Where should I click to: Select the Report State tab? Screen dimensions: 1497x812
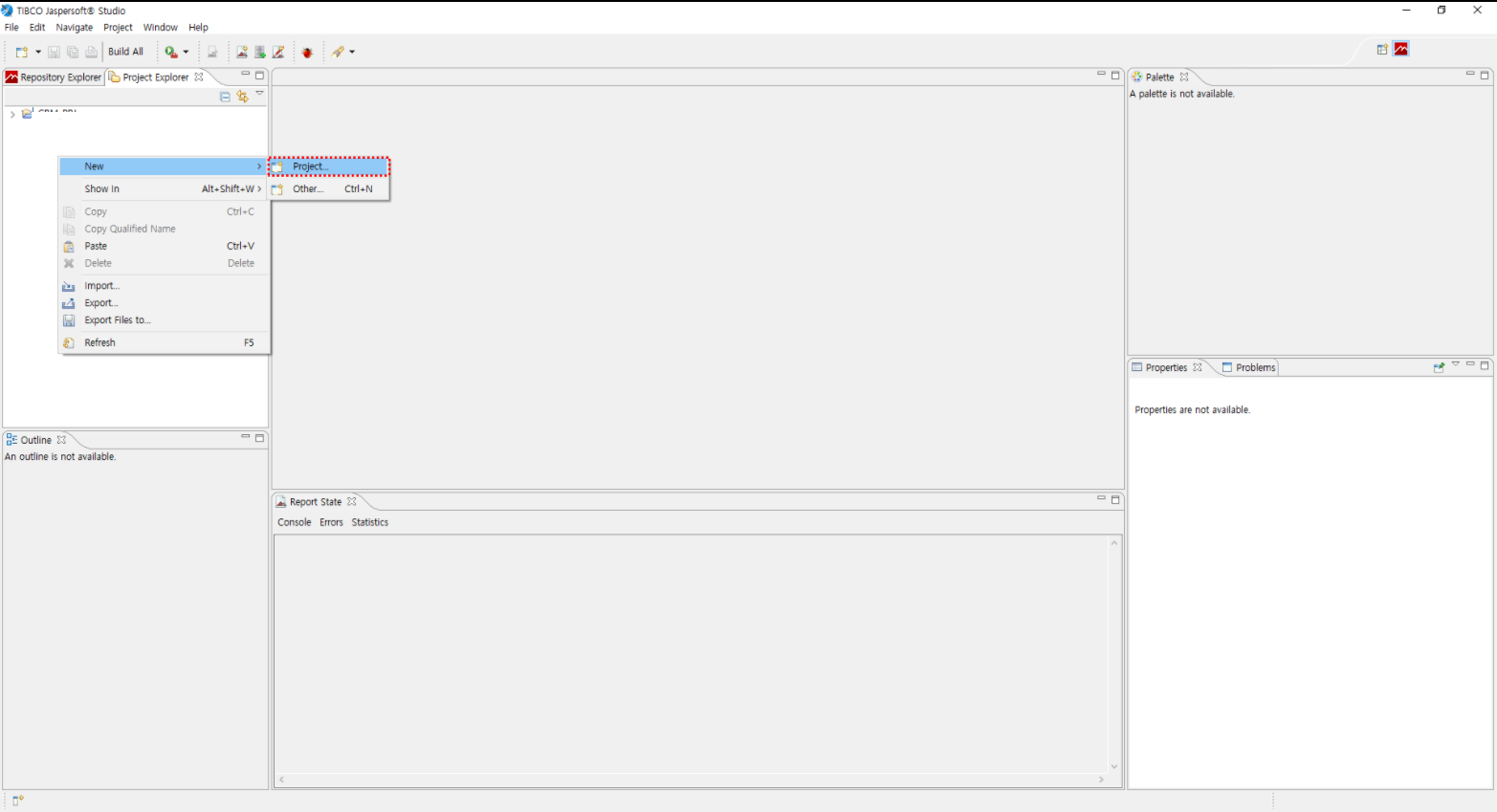point(315,502)
